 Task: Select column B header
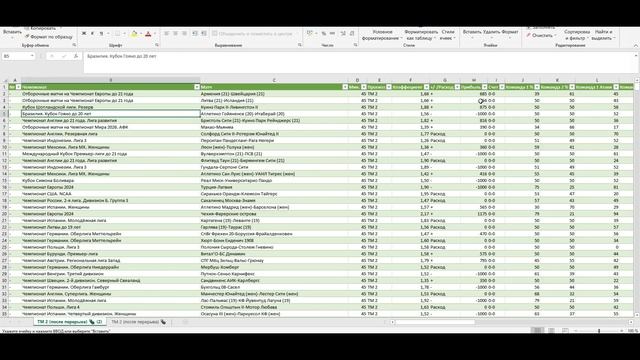coord(110,80)
